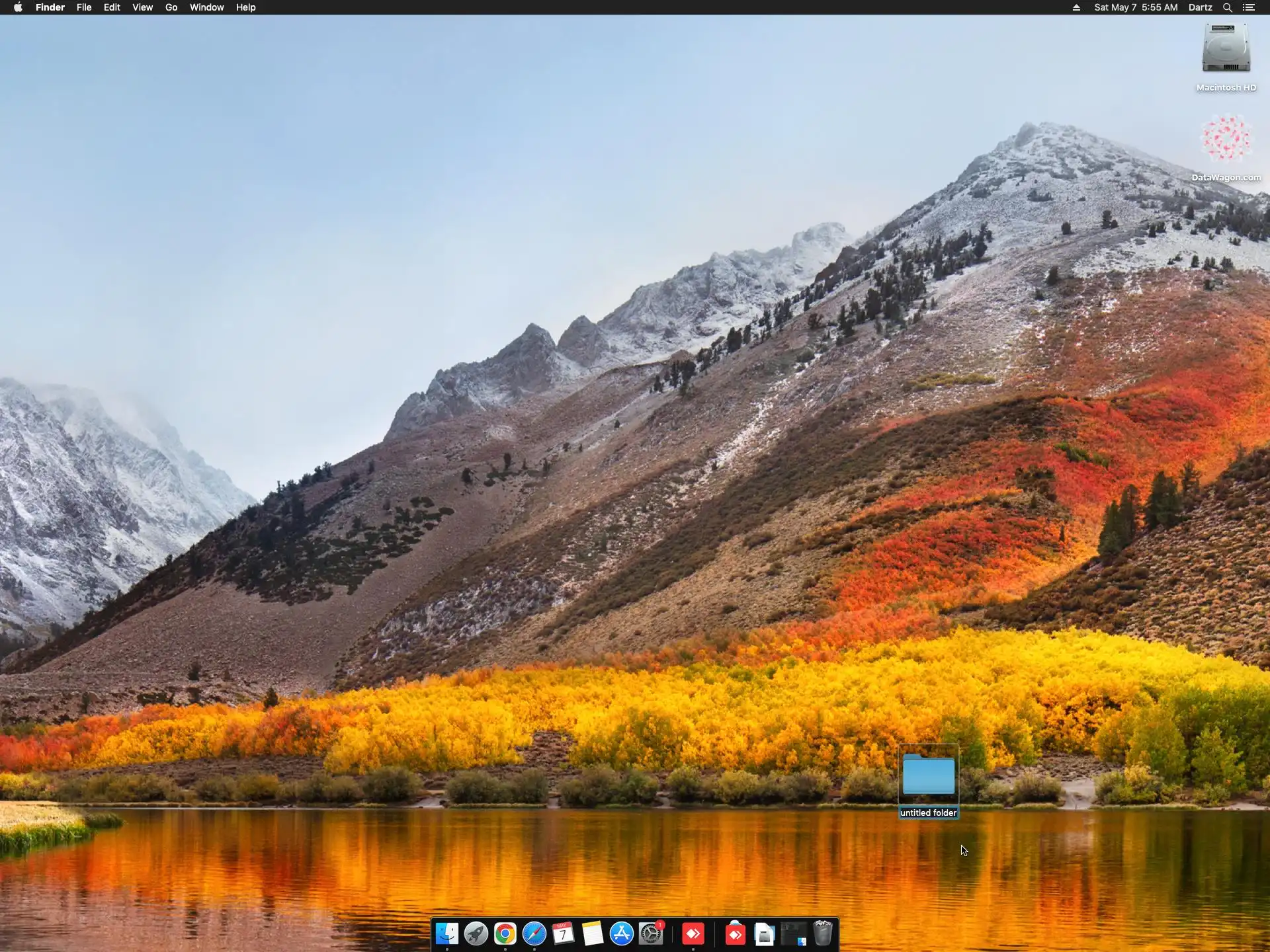Viewport: 1270px width, 952px height.
Task: Open Google Chrome from the Dock
Action: point(505,933)
